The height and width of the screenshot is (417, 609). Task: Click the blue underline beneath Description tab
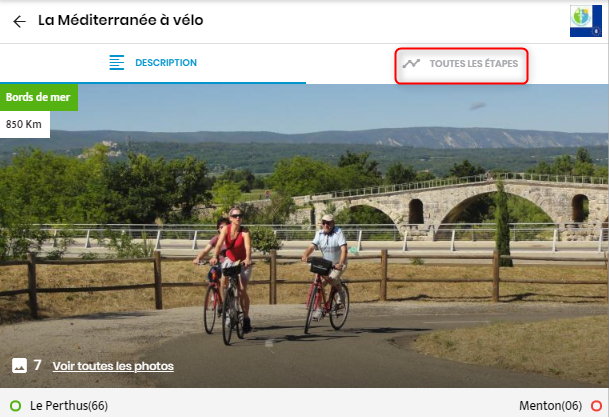[x=152, y=82]
